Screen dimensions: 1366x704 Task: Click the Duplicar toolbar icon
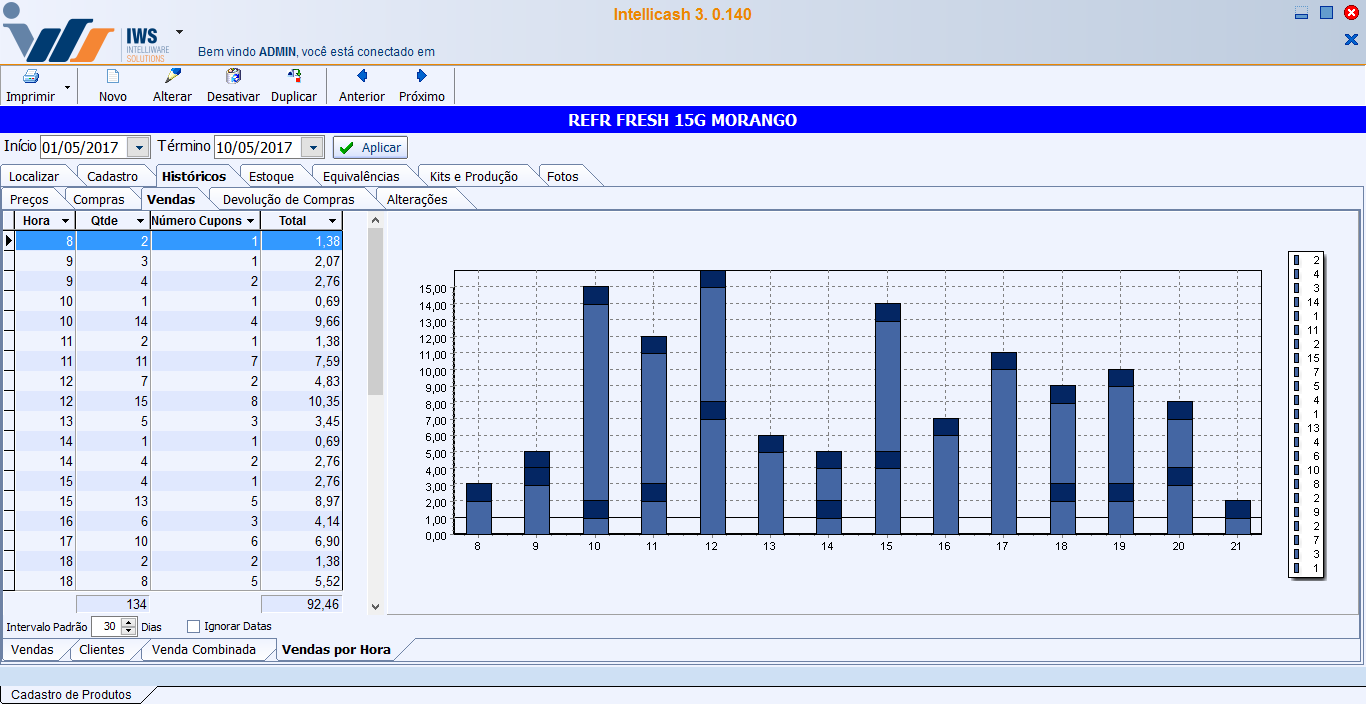coord(294,77)
